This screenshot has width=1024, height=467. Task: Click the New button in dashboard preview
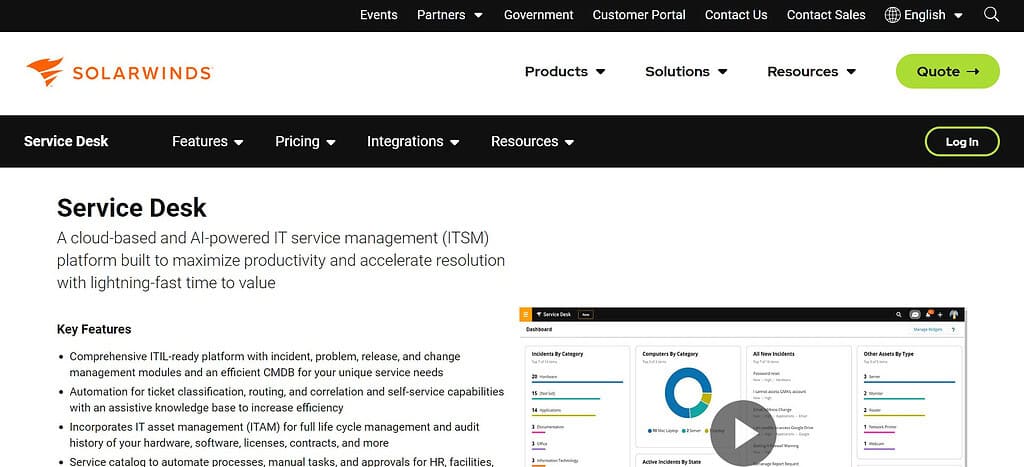586,315
